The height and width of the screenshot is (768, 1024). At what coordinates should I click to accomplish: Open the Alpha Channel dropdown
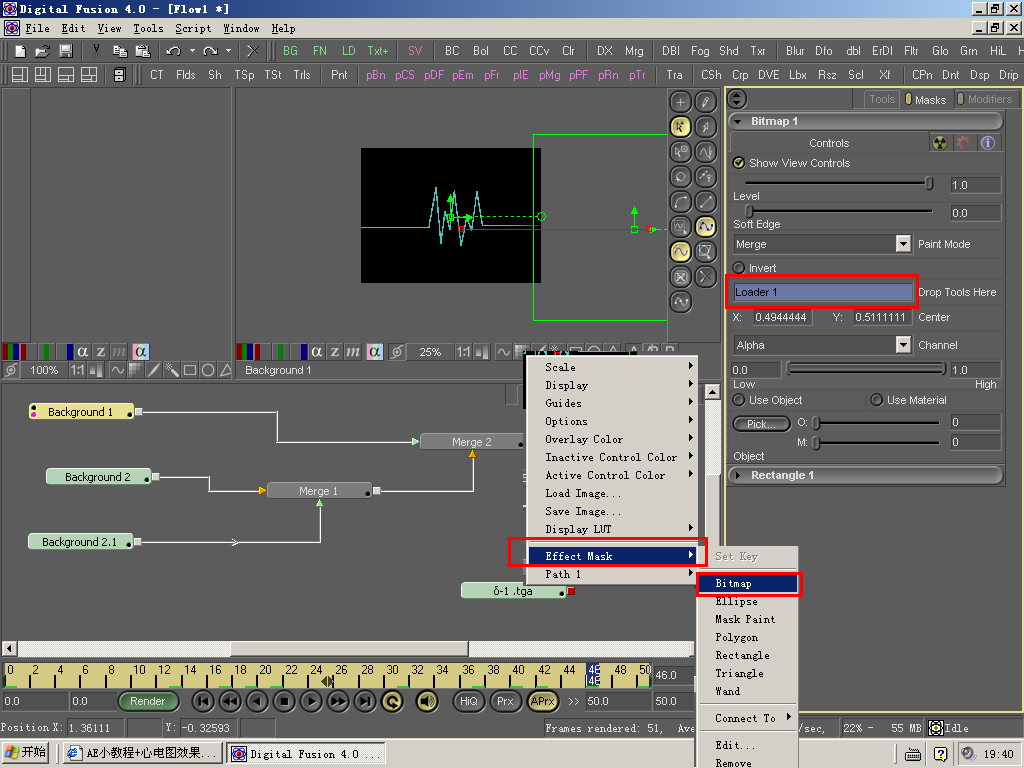pyautogui.click(x=903, y=345)
